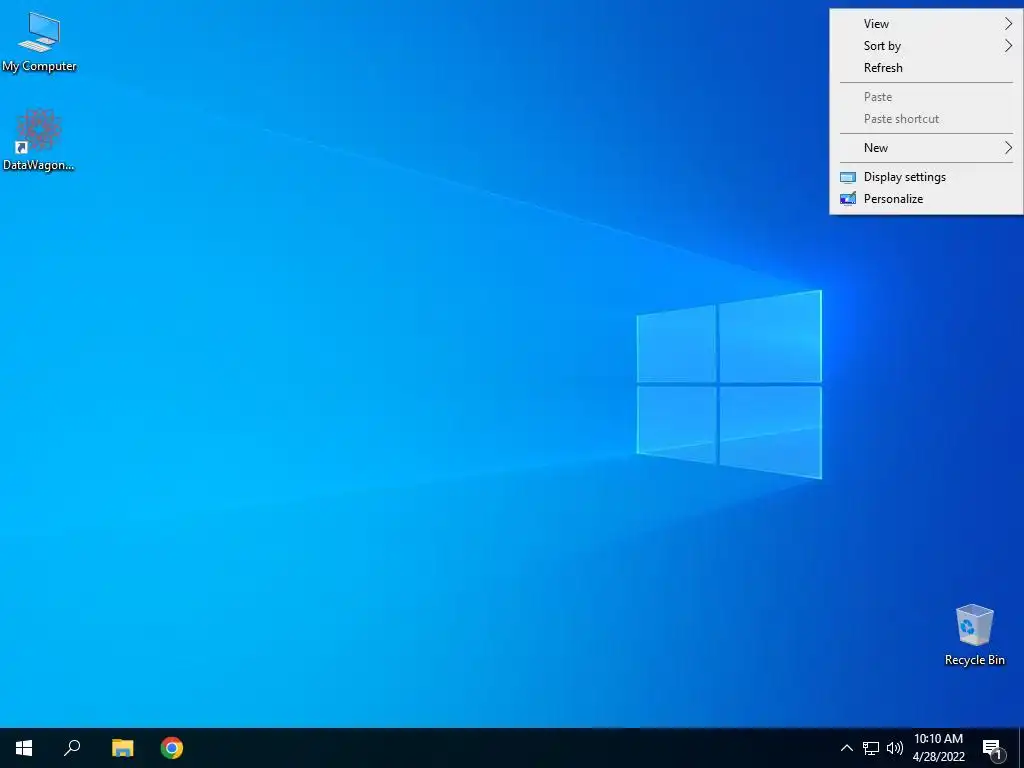
Task: Open the Windows Start menu
Action: pyautogui.click(x=24, y=748)
